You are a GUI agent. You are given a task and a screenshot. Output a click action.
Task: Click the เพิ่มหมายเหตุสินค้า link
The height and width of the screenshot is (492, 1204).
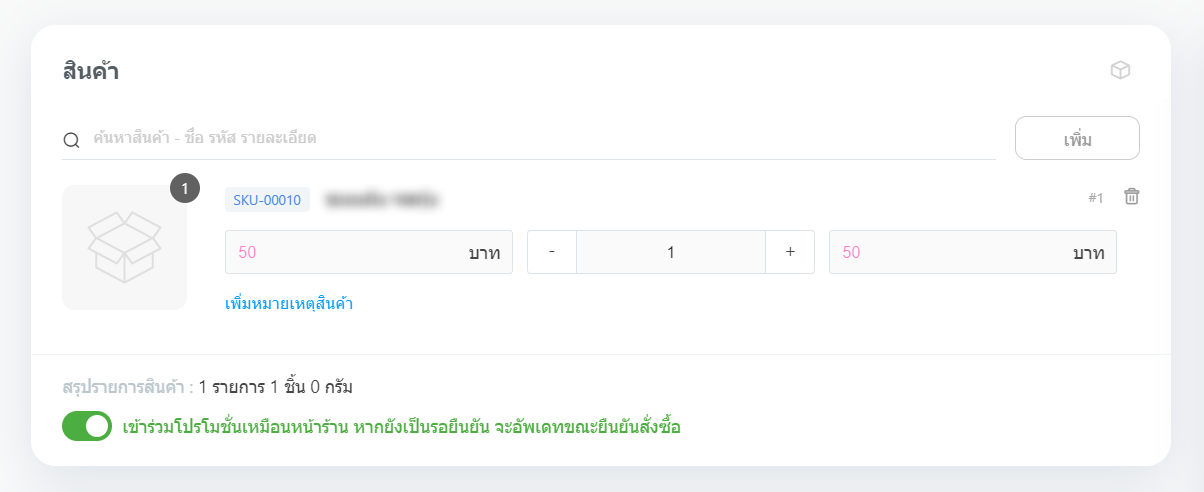click(x=289, y=303)
